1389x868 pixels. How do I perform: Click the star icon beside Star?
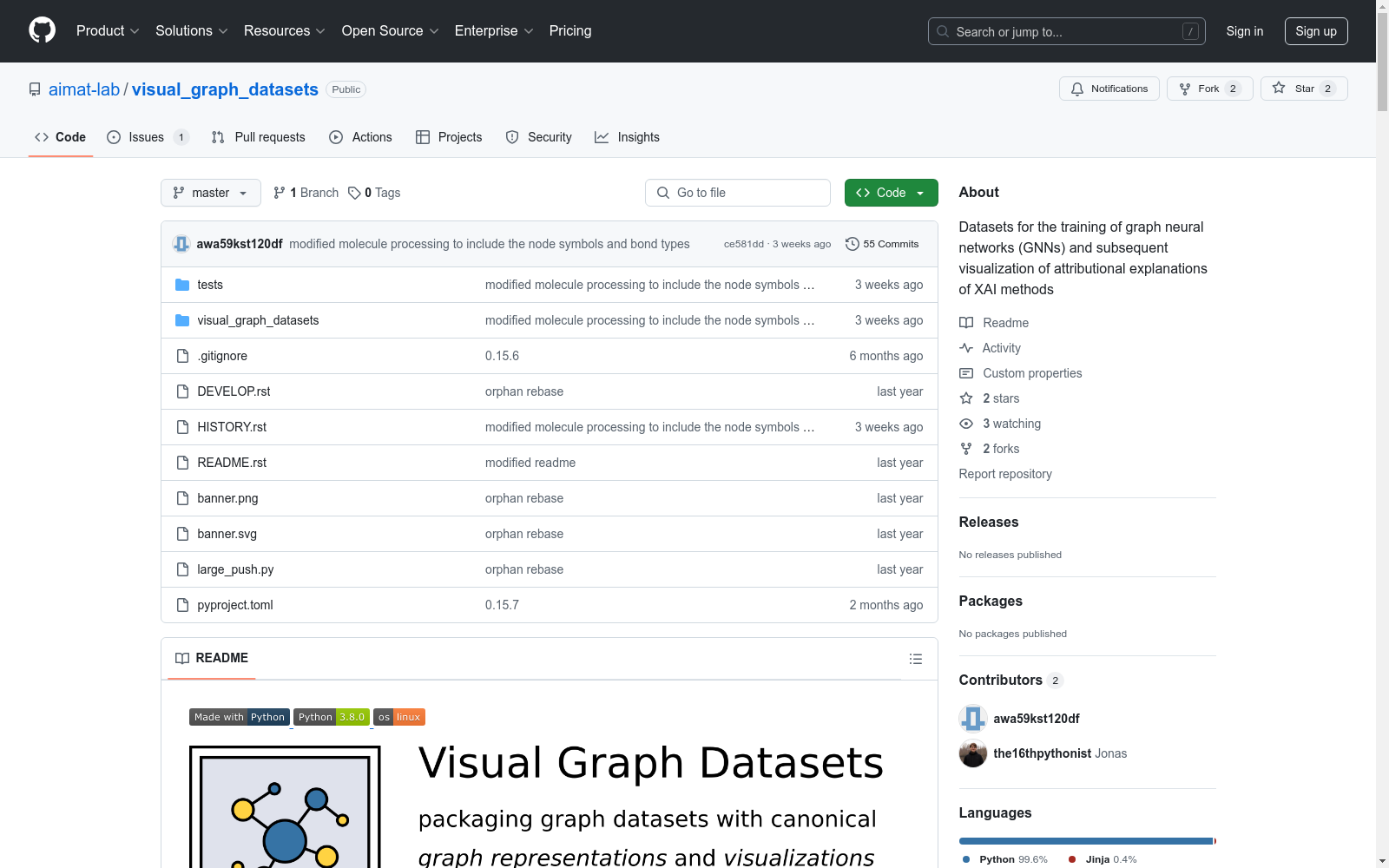[1279, 88]
